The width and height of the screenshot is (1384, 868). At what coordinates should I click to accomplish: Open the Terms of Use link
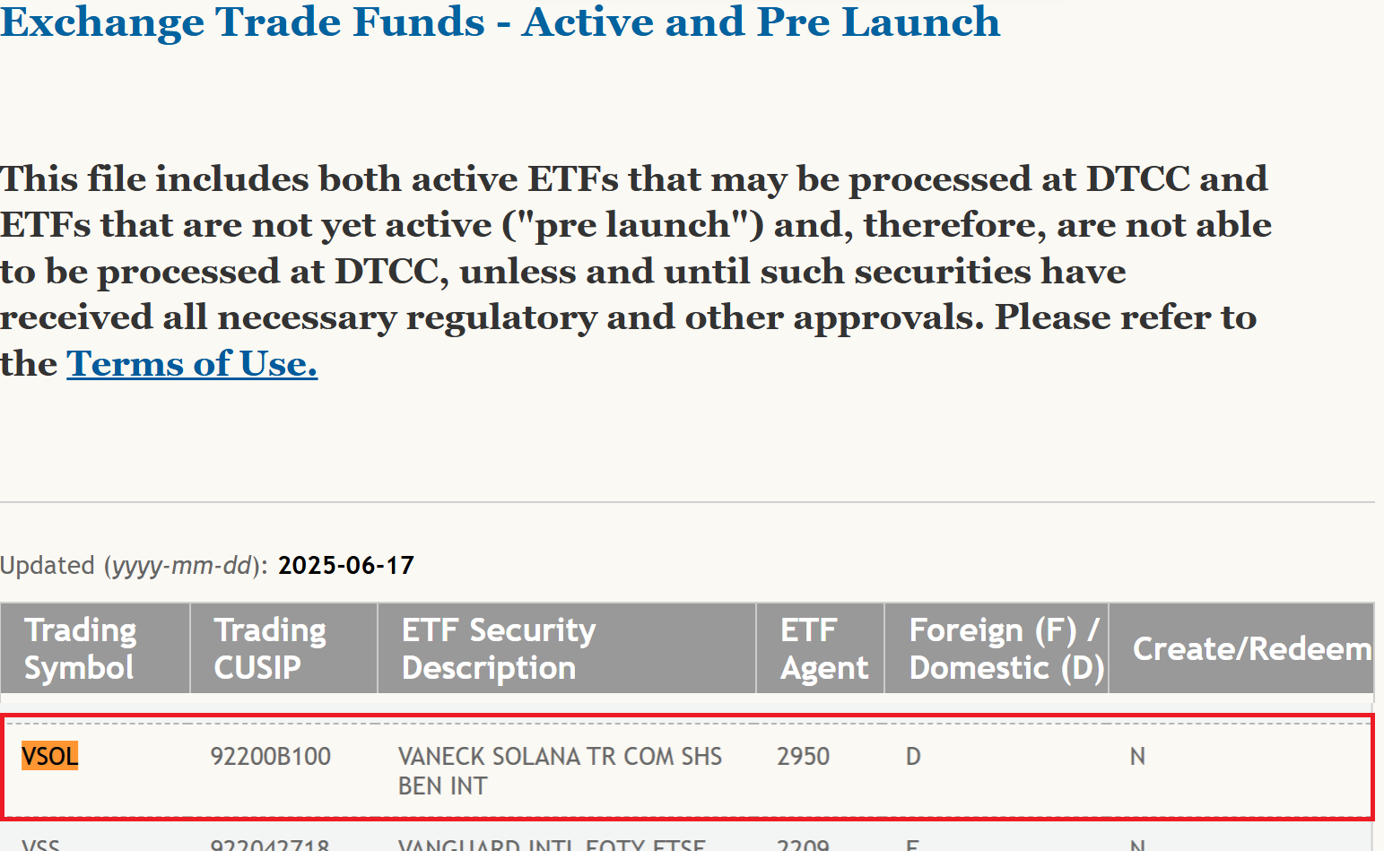pos(192,364)
